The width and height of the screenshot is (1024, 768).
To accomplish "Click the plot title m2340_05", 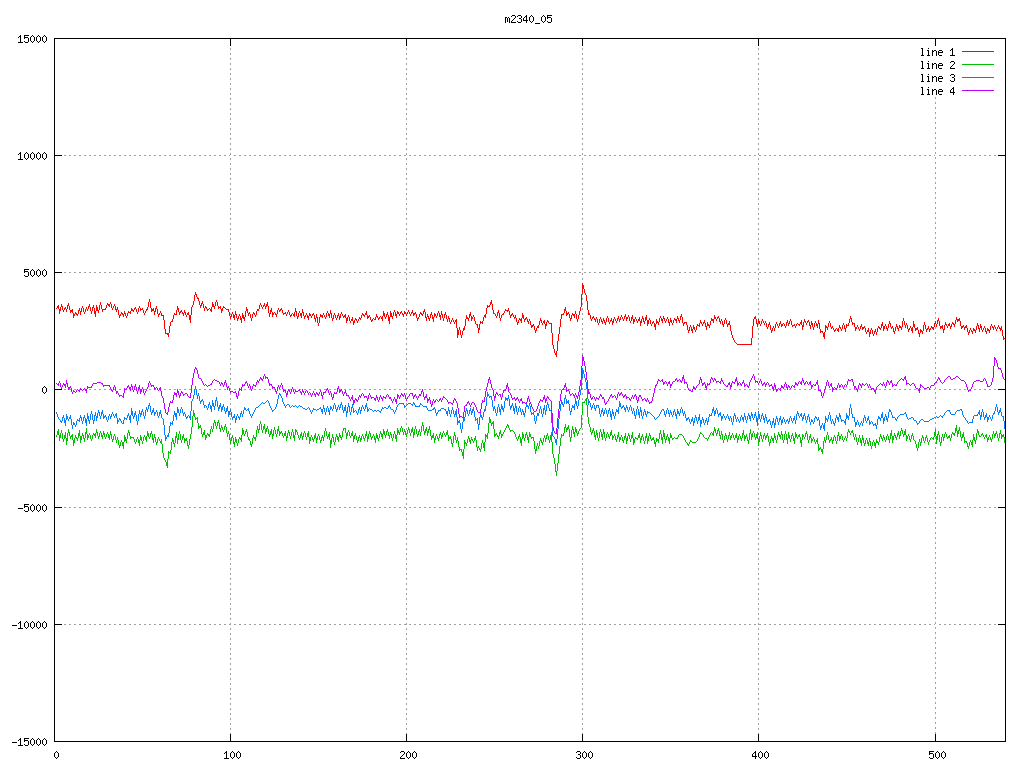I will (x=528, y=19).
